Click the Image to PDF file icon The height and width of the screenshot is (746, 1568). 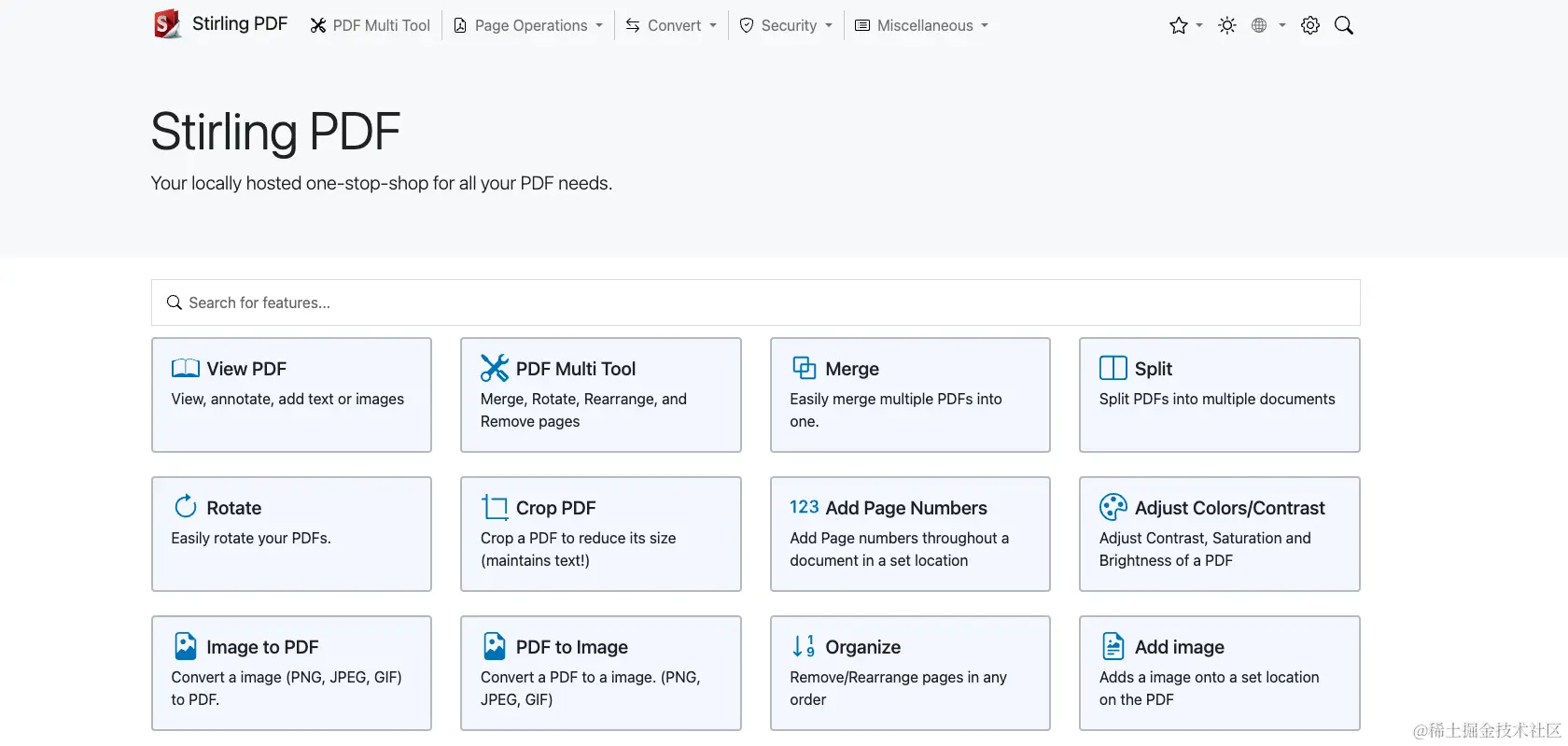click(186, 646)
